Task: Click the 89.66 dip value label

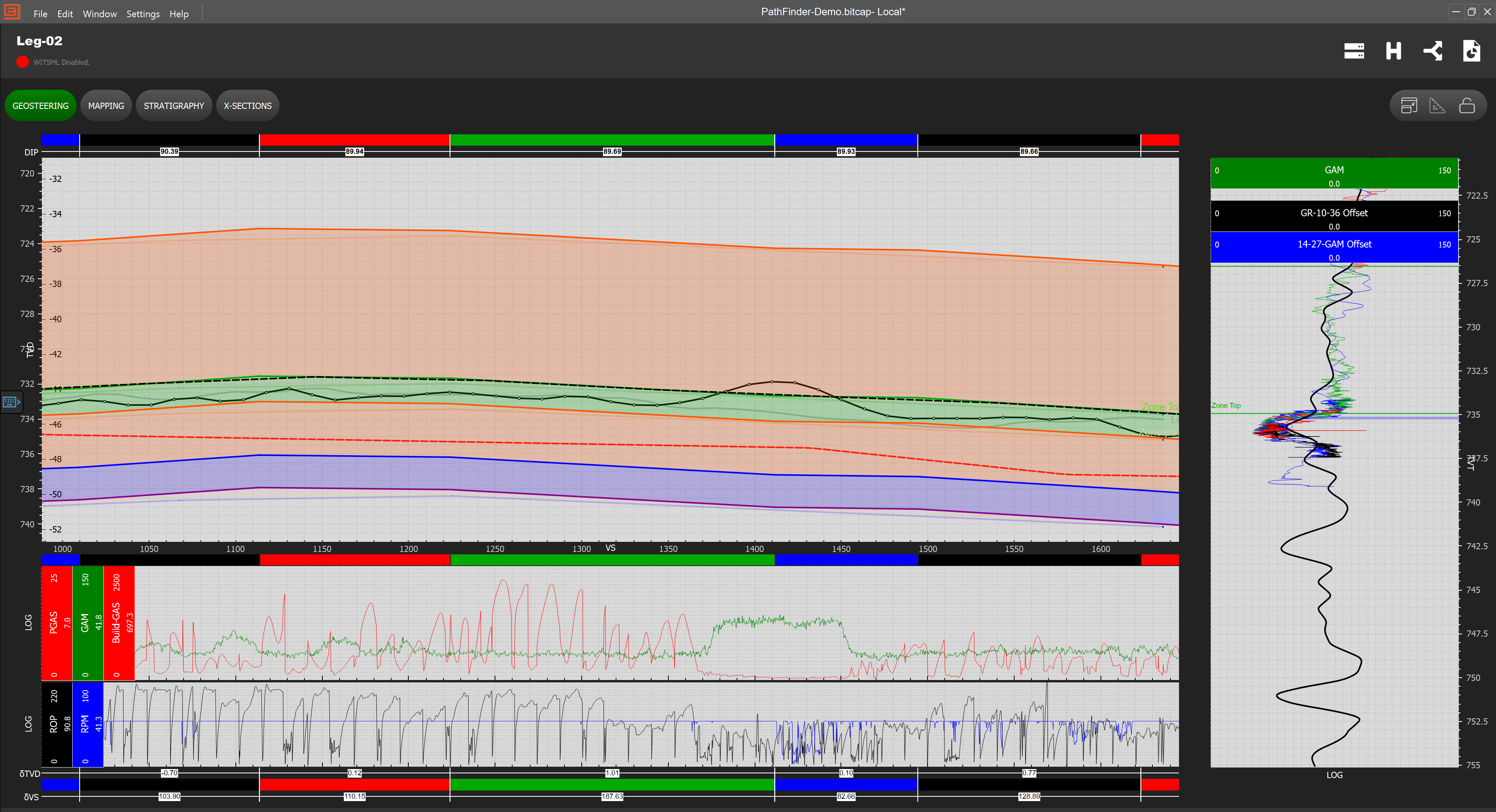Action: 1029,151
